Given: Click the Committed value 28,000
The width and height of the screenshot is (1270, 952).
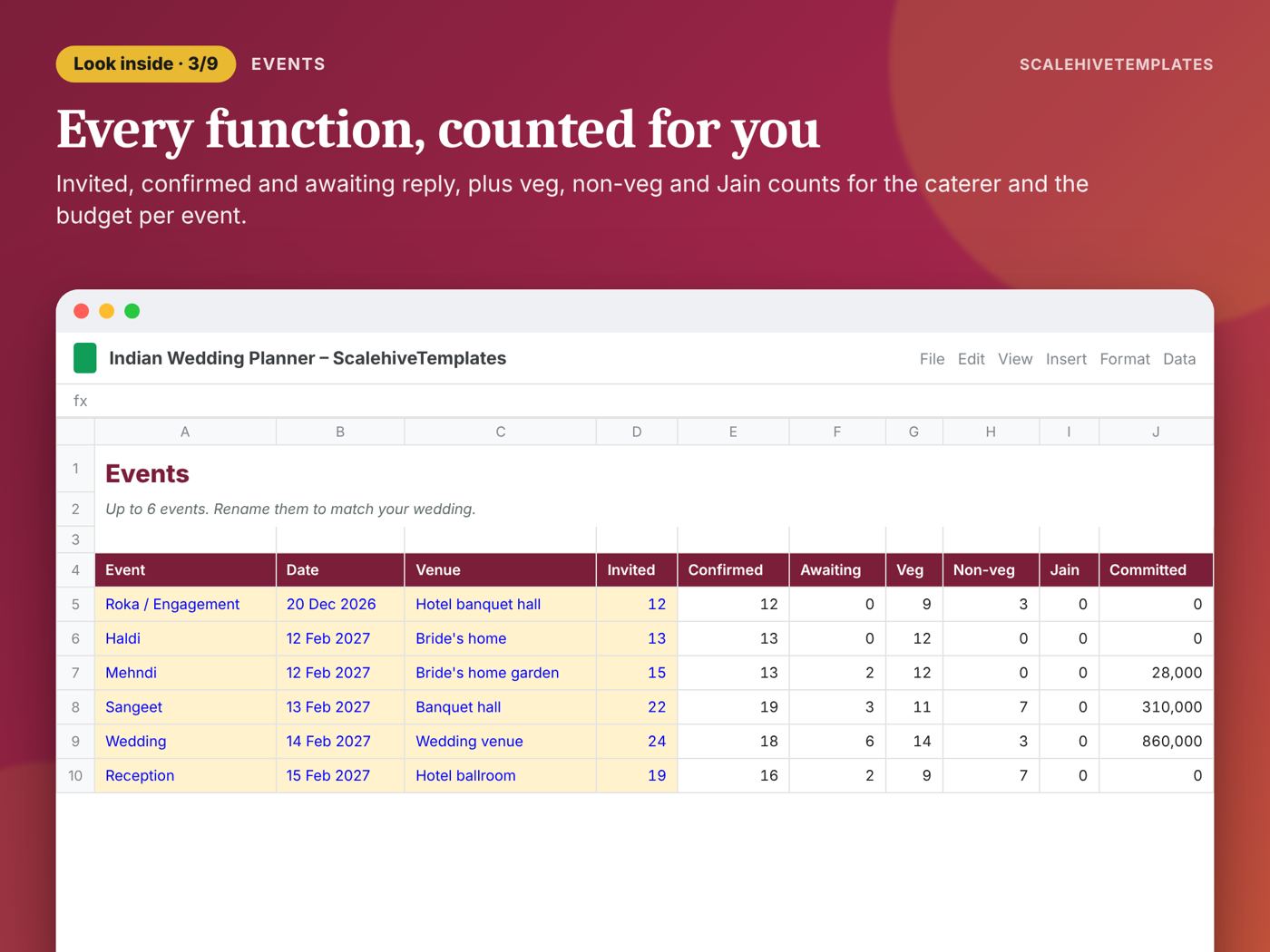Looking at the screenshot, I should (1156, 674).
